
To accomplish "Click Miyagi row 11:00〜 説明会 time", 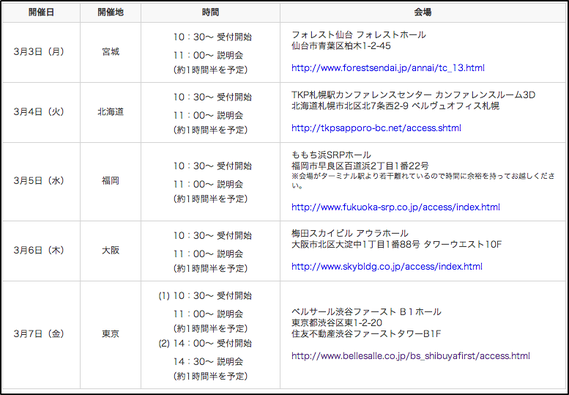I will [208, 55].
